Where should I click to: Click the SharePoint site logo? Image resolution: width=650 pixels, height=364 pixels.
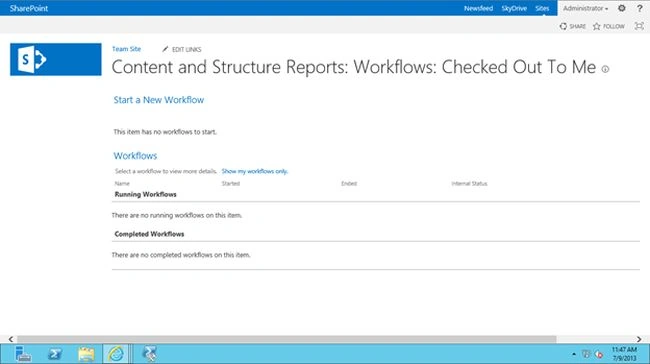coord(56,59)
